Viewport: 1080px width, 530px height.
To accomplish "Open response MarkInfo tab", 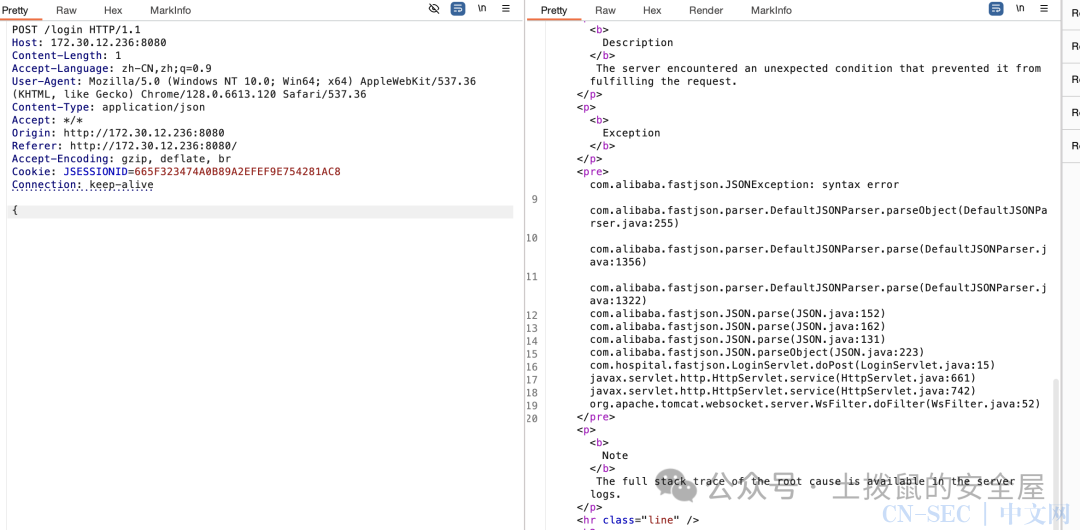I will tap(771, 10).
